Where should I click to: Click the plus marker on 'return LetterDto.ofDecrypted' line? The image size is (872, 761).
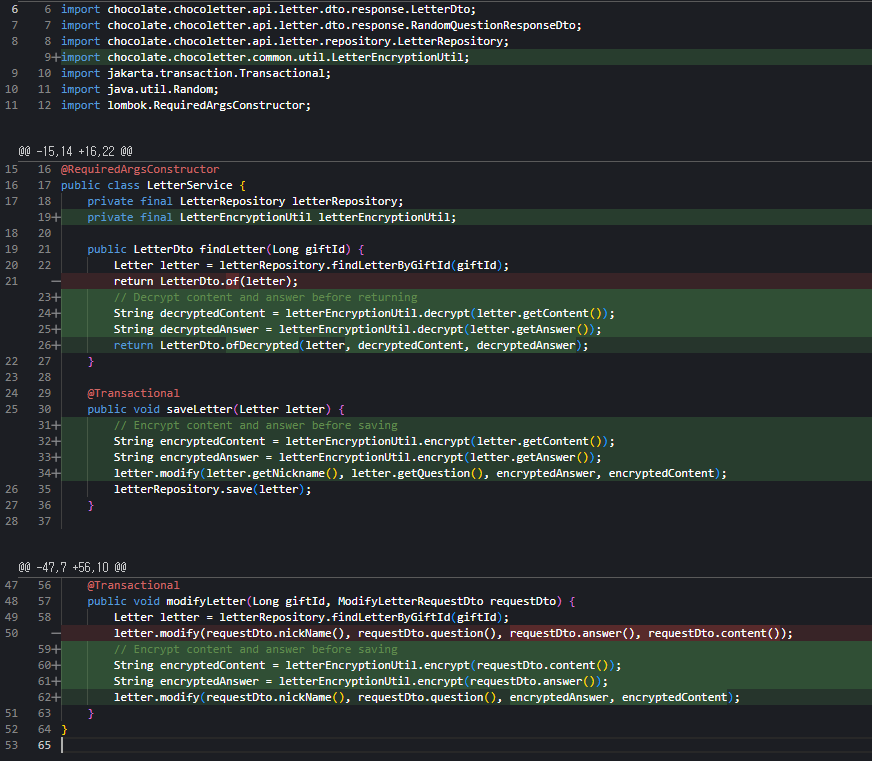click(55, 345)
